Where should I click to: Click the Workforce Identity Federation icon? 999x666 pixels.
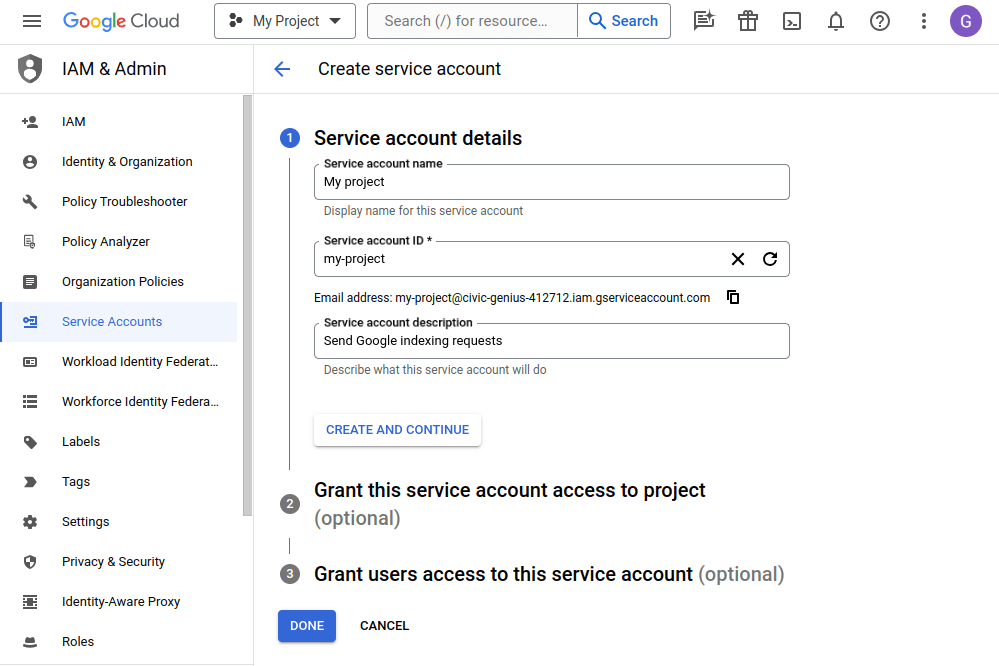pyautogui.click(x=30, y=402)
